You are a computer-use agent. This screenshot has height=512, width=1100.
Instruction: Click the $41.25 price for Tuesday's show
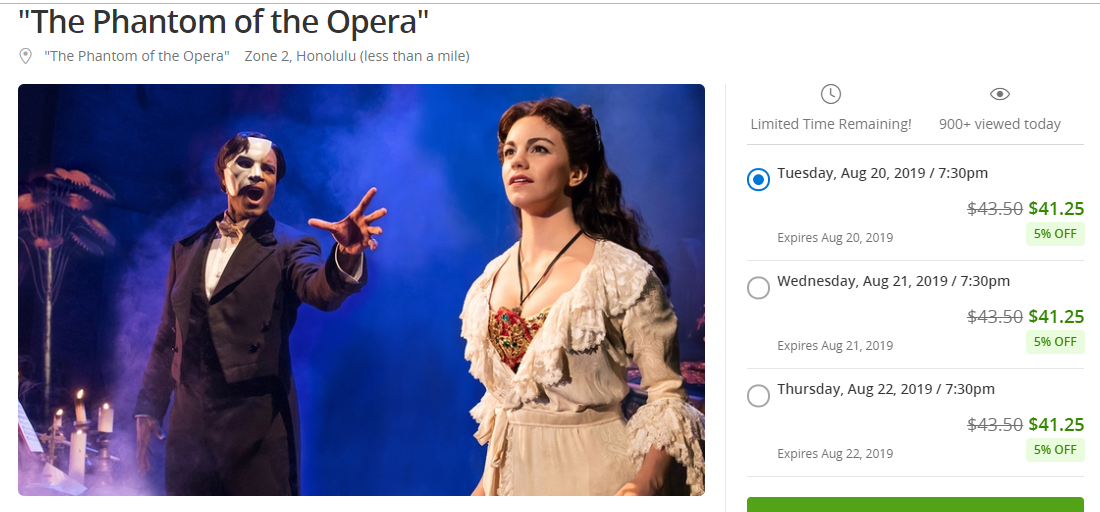[1056, 209]
